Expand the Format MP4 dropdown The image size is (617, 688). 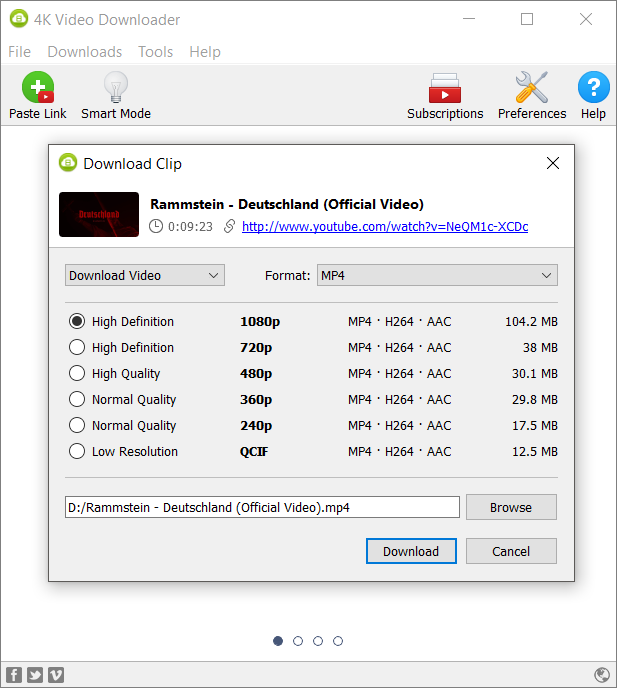click(437, 275)
